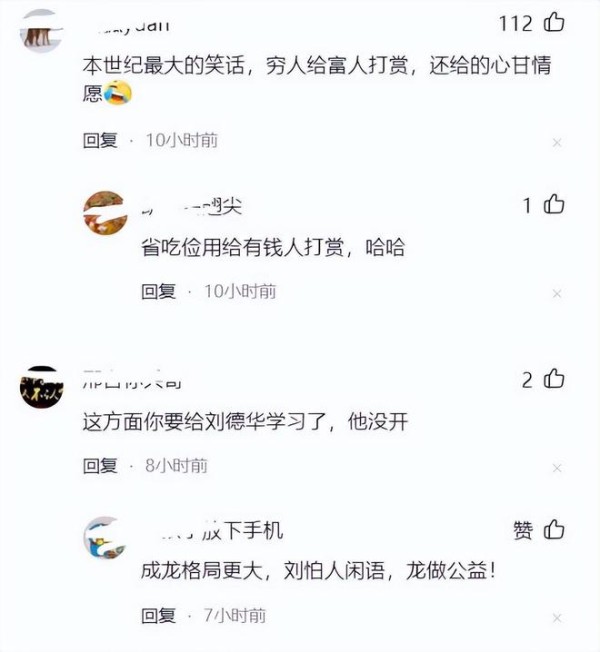Open avatar of user ending in 尖

(105, 213)
